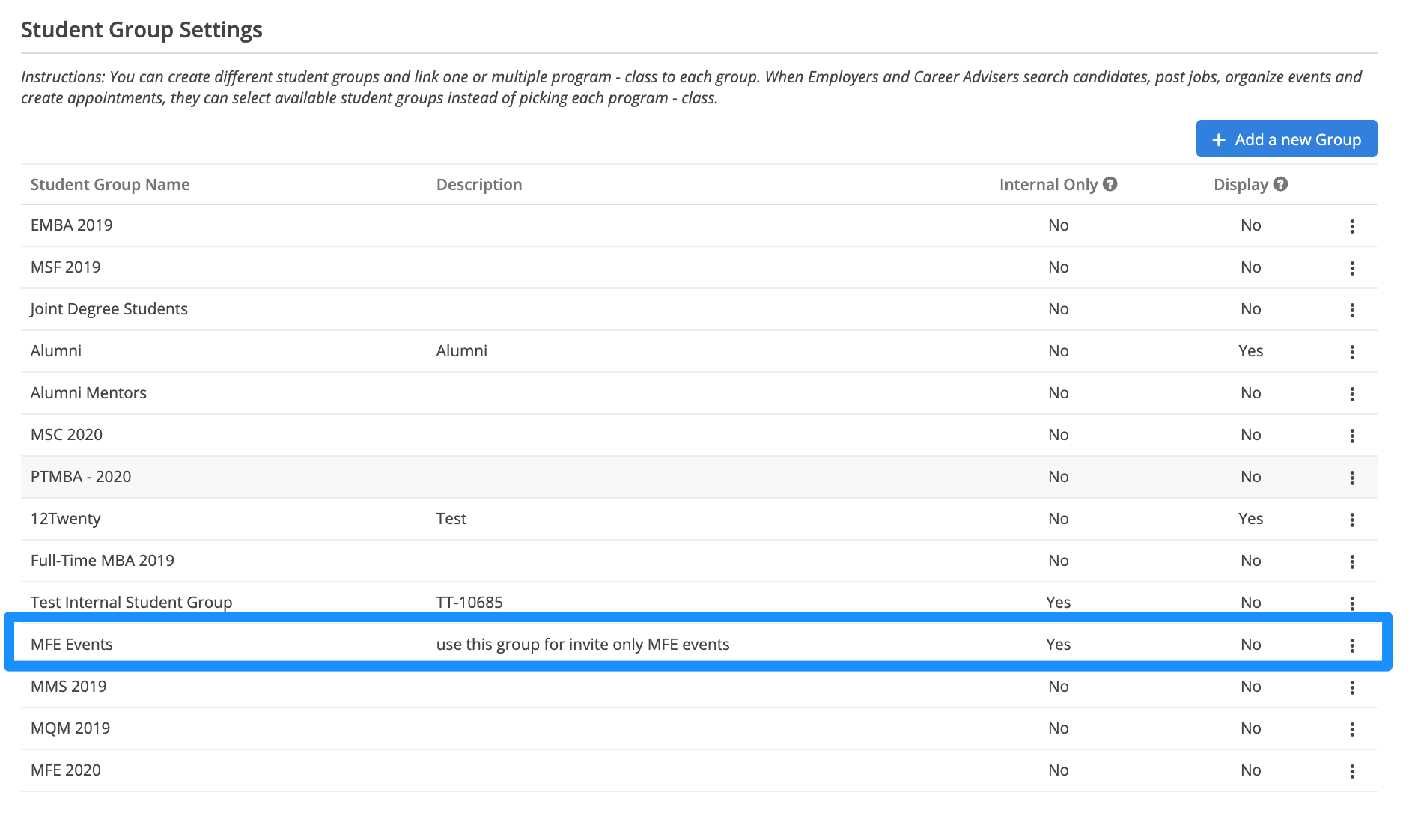1424x840 pixels.
Task: Open the three-dot menu for EMBA 2019
Action: [x=1352, y=226]
